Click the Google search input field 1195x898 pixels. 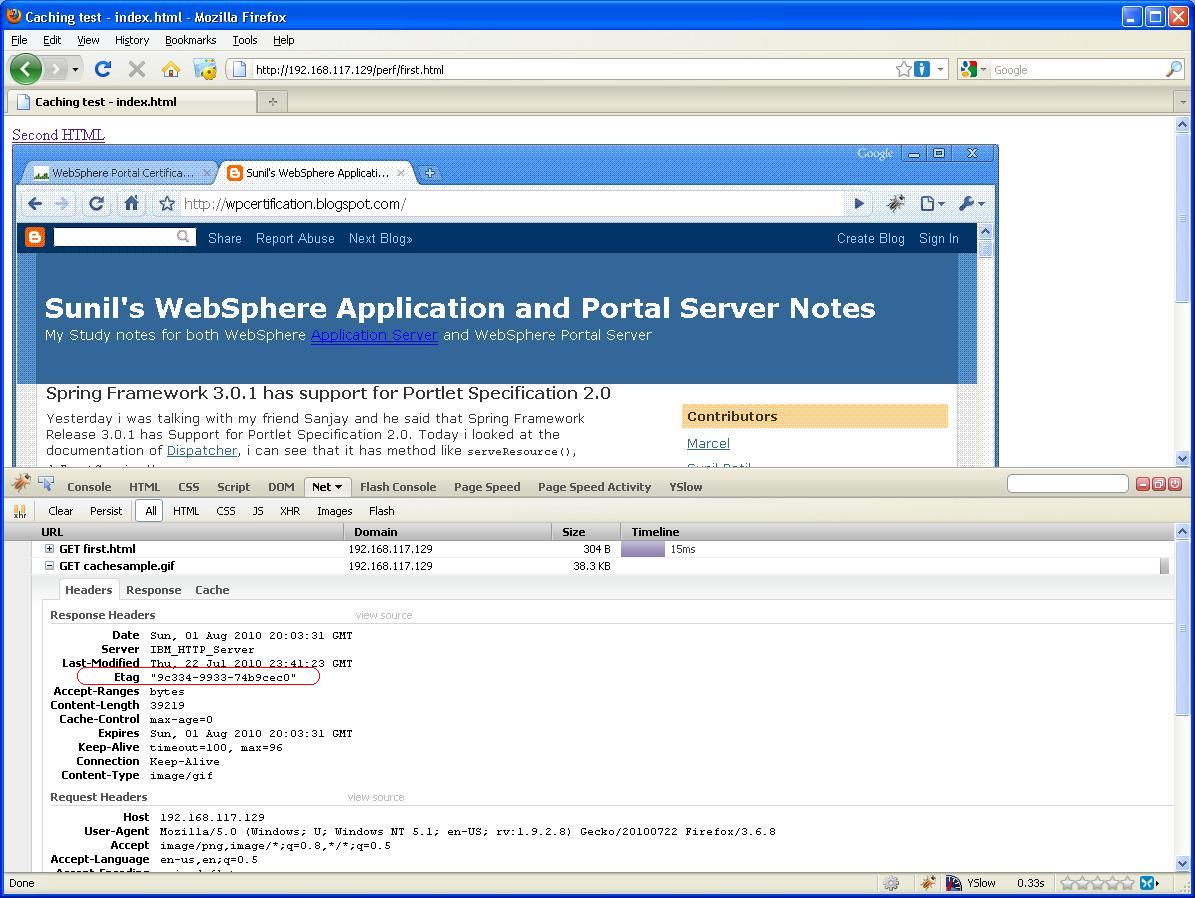click(x=1077, y=69)
